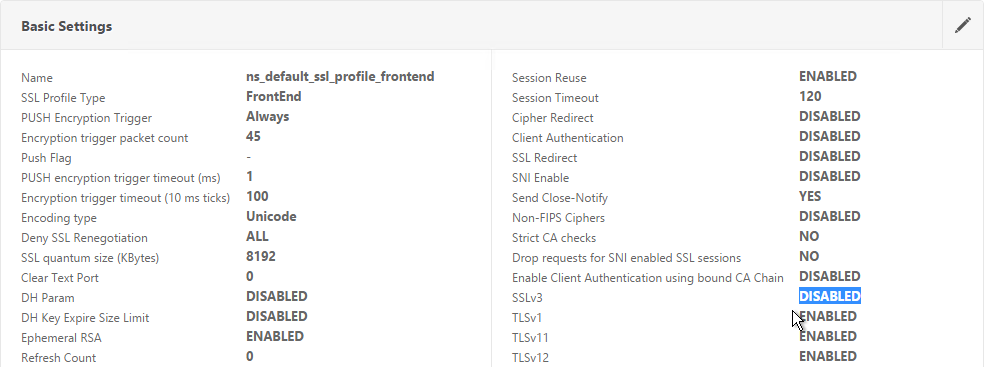Click the Basic Settings header title
Image resolution: width=984 pixels, height=367 pixels.
point(67,26)
